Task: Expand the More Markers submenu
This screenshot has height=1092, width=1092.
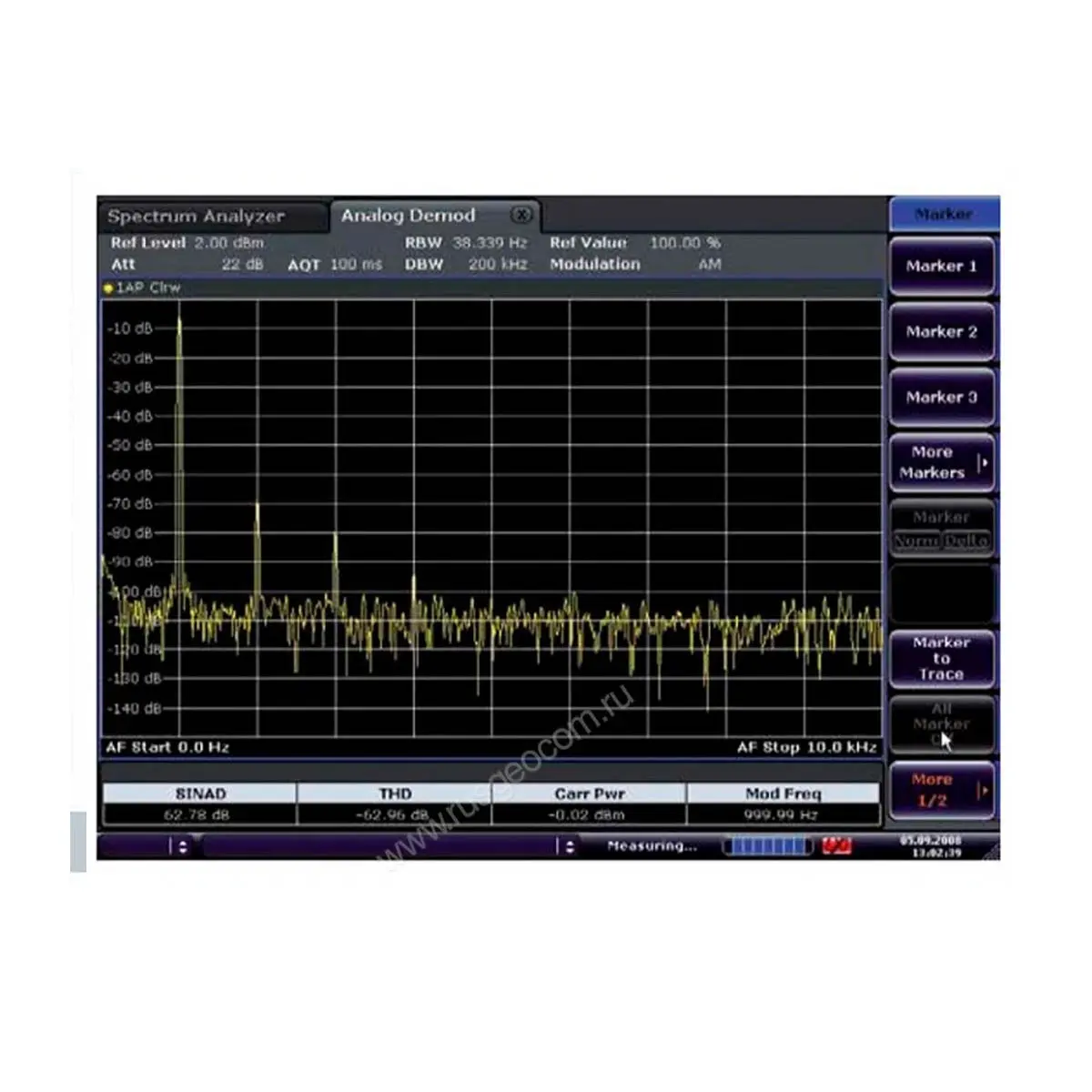Action: coord(941,462)
